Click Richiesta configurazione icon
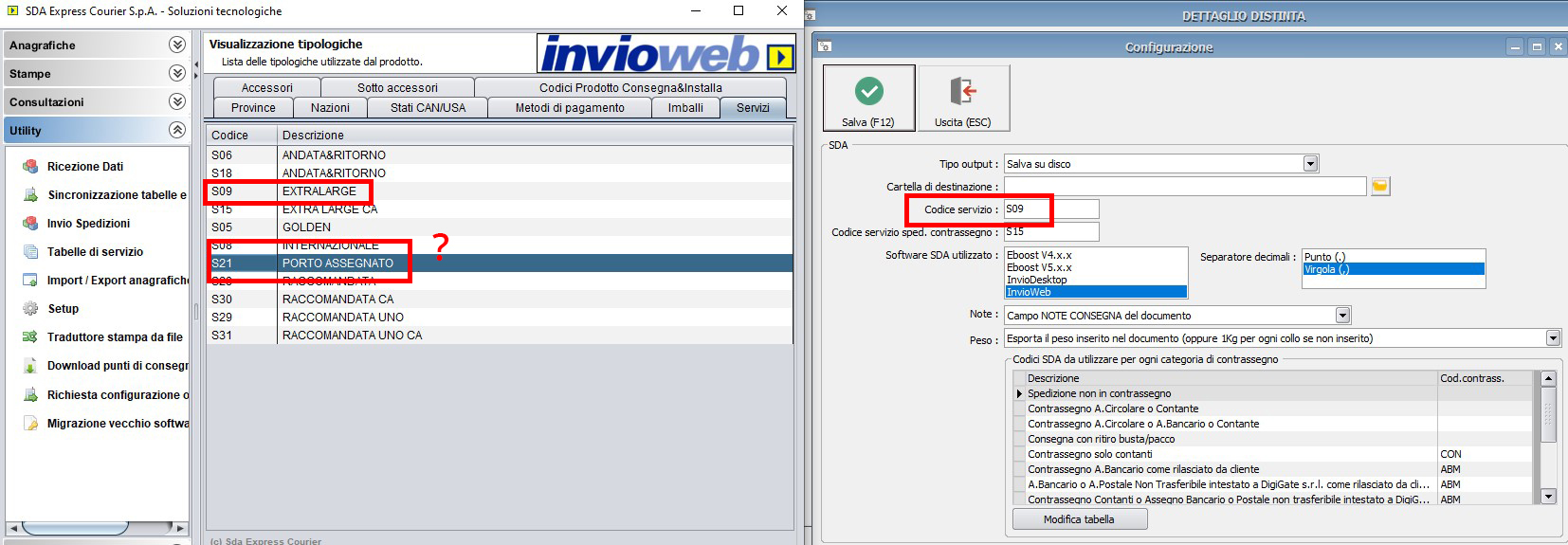Viewport: 1568px width, 545px height. point(30,395)
